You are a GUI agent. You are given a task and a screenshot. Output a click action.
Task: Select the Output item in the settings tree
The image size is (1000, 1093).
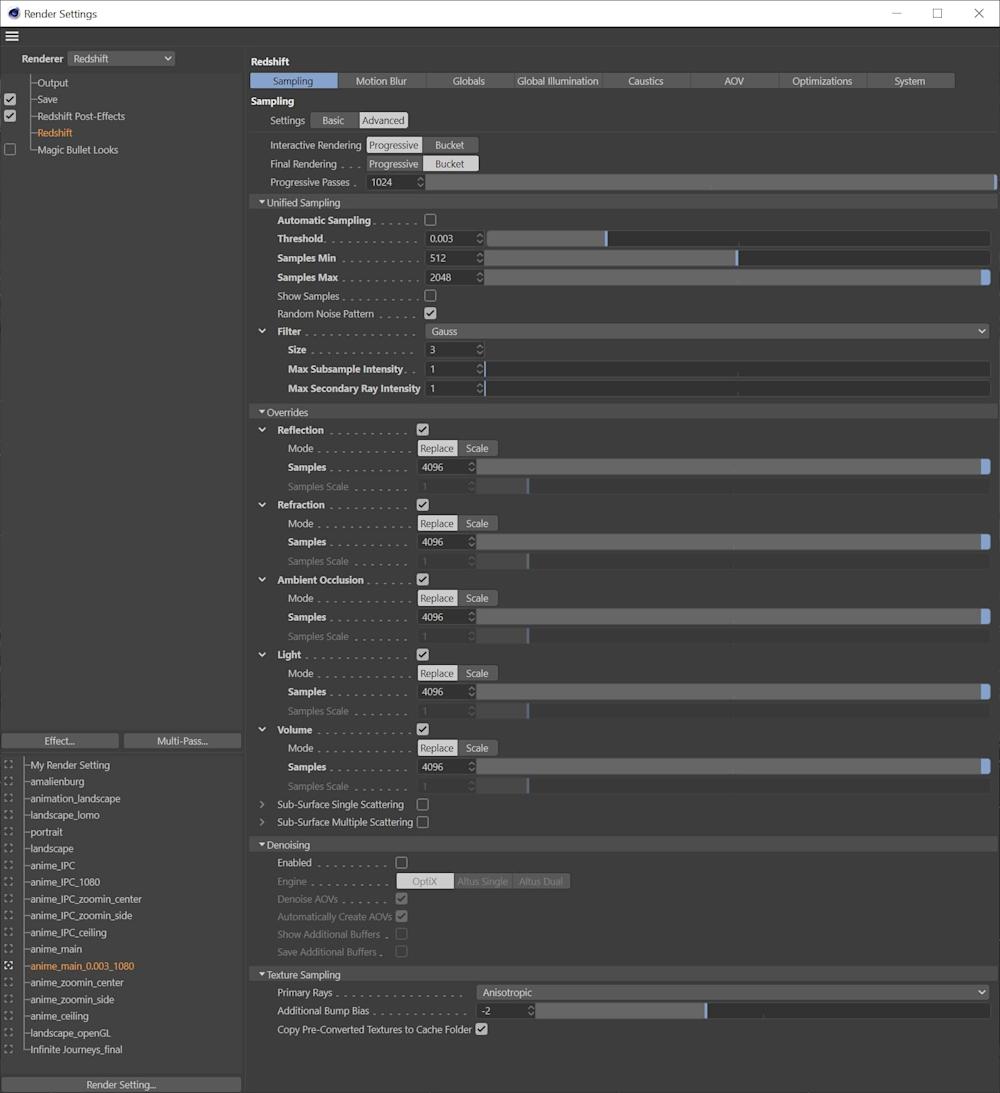53,83
